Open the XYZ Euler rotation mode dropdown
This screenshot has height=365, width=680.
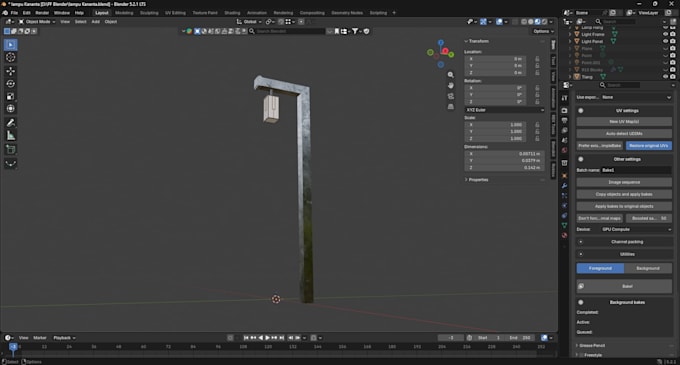[x=504, y=110]
